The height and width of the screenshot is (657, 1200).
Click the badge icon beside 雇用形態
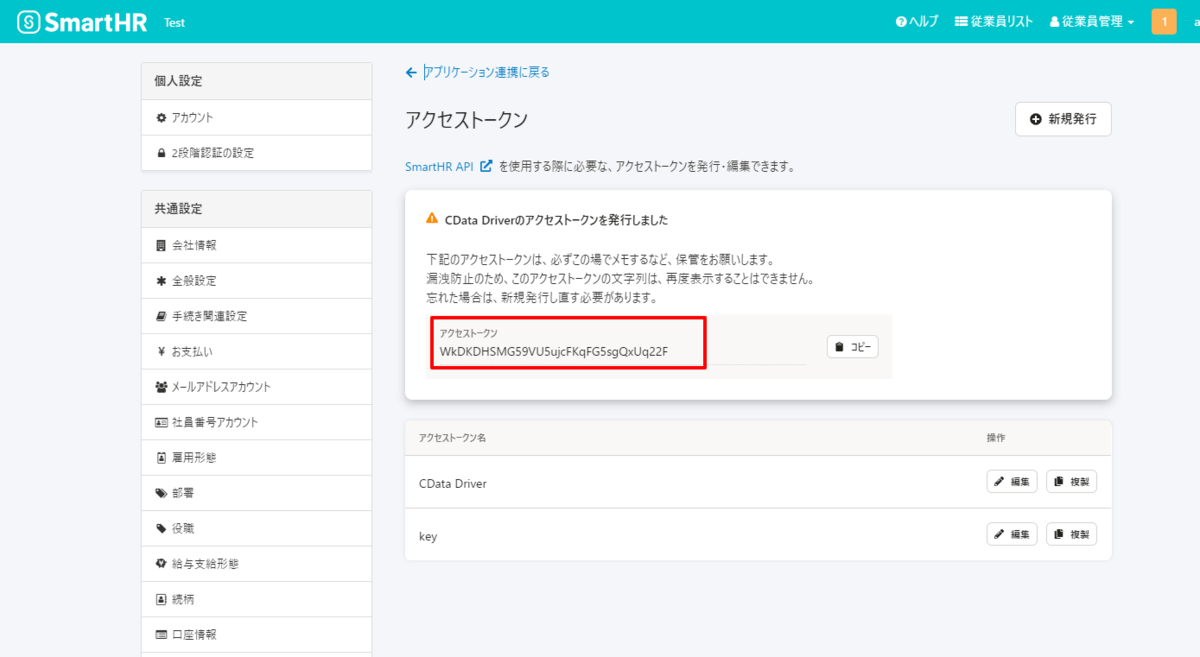[x=161, y=458]
